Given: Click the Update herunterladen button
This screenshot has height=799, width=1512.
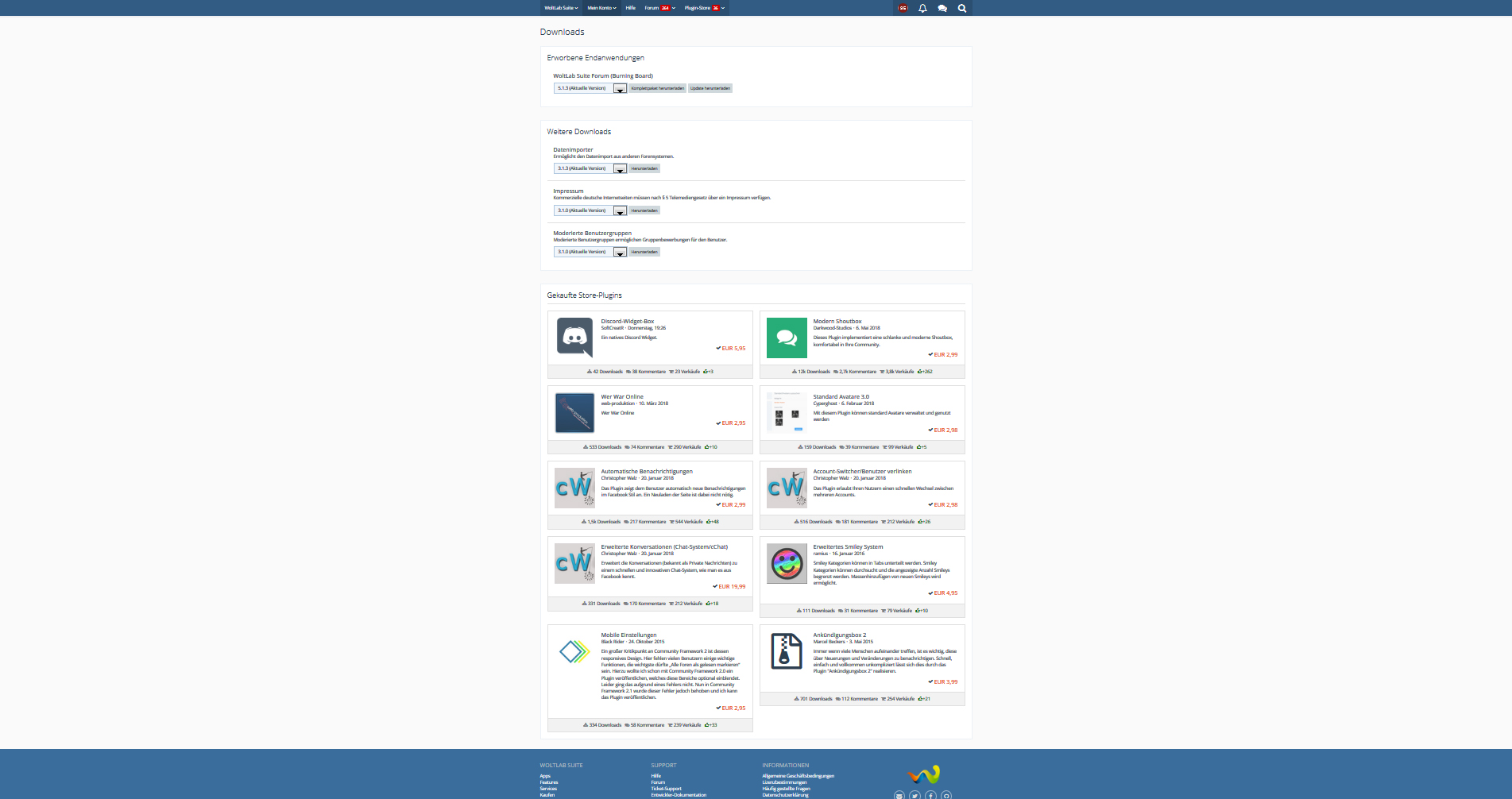Looking at the screenshot, I should 710,88.
